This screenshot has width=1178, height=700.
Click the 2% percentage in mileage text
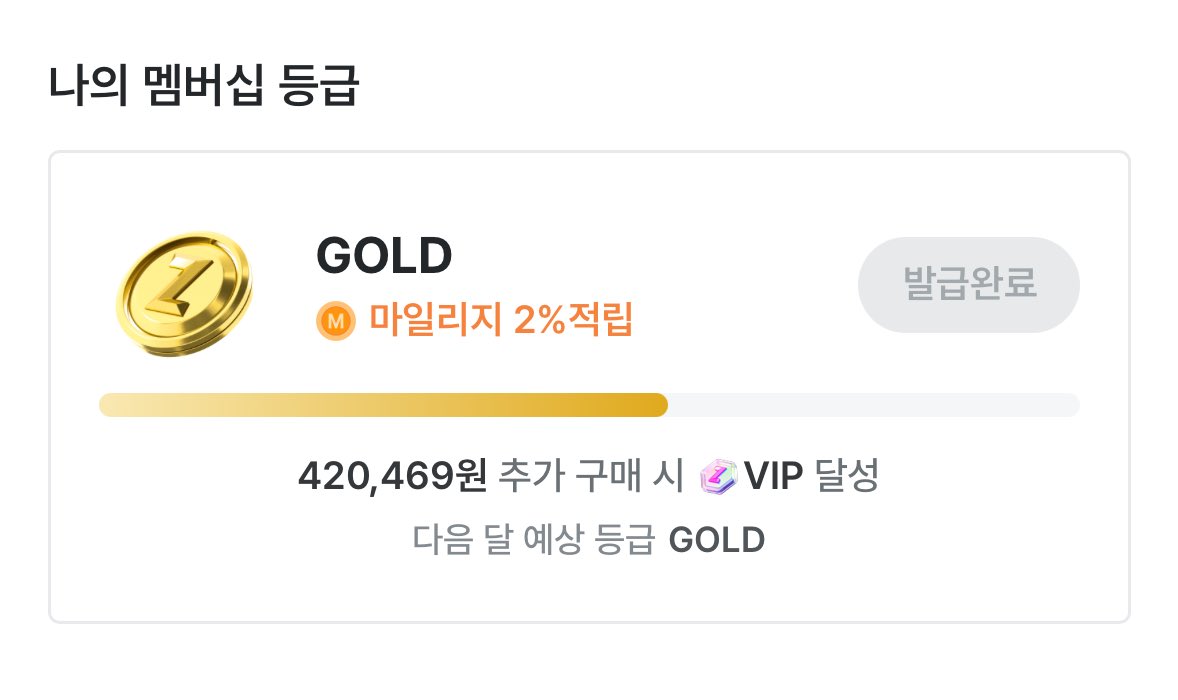(539, 319)
